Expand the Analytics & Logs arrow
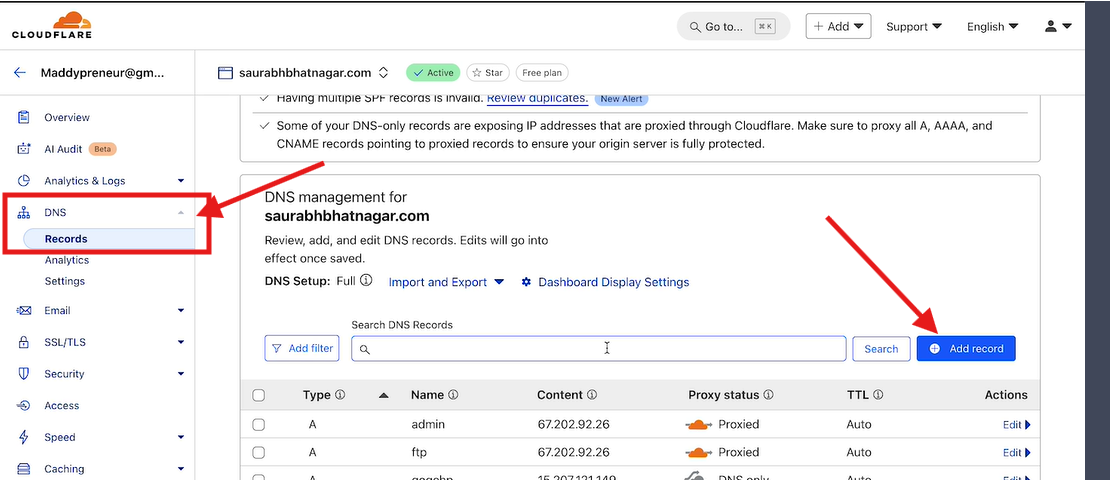Image resolution: width=1110 pixels, height=480 pixels. click(x=181, y=181)
